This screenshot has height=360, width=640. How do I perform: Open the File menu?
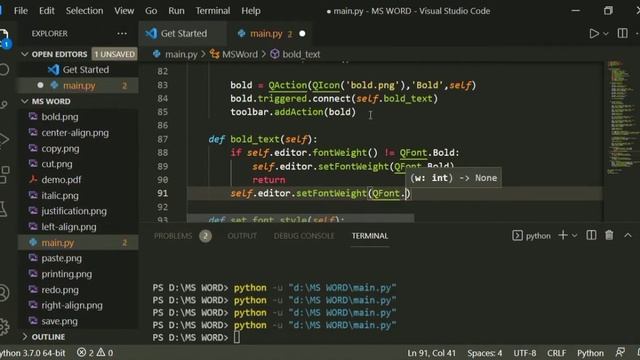[x=21, y=11]
